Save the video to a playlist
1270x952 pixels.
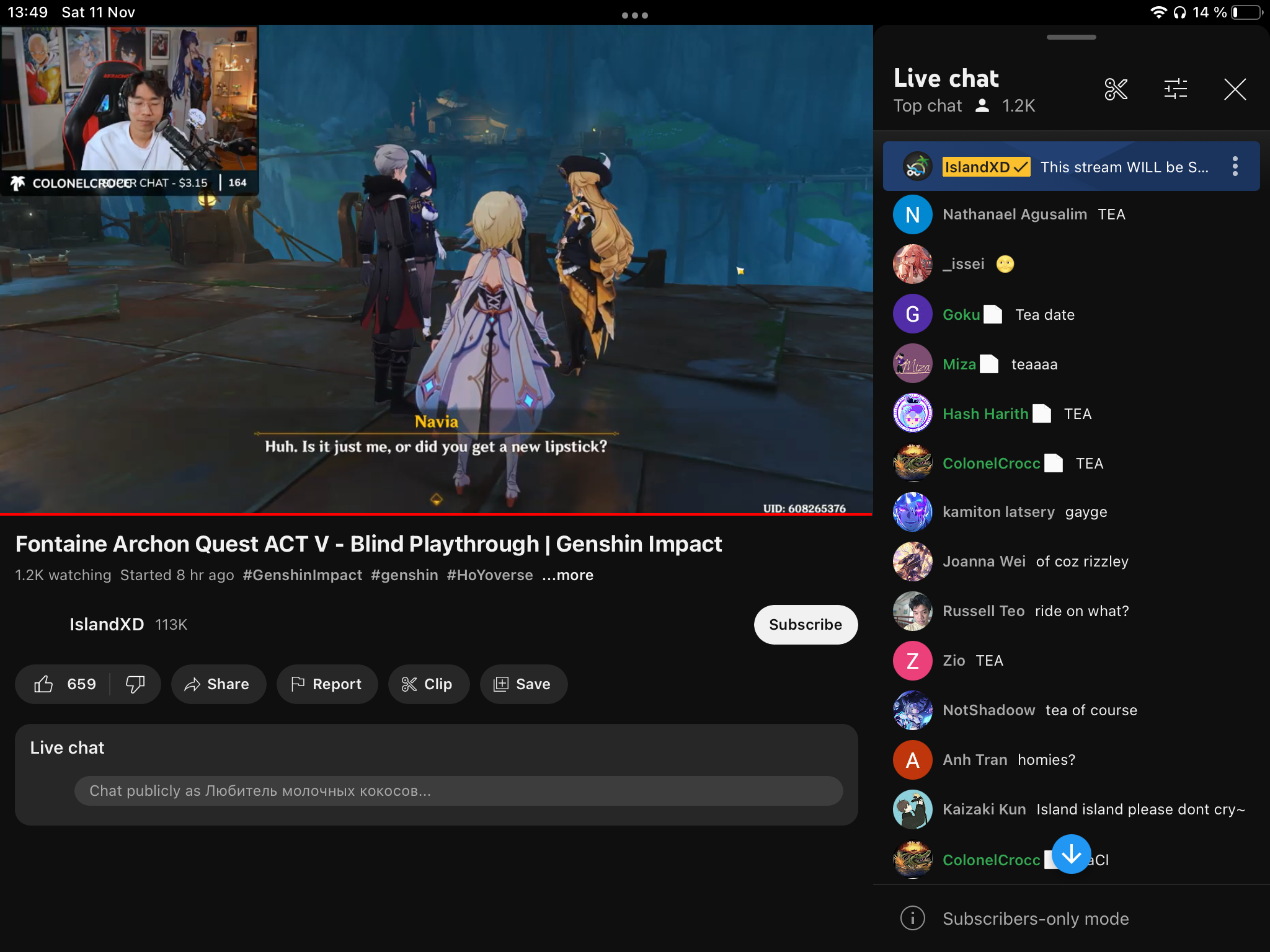[x=523, y=684]
